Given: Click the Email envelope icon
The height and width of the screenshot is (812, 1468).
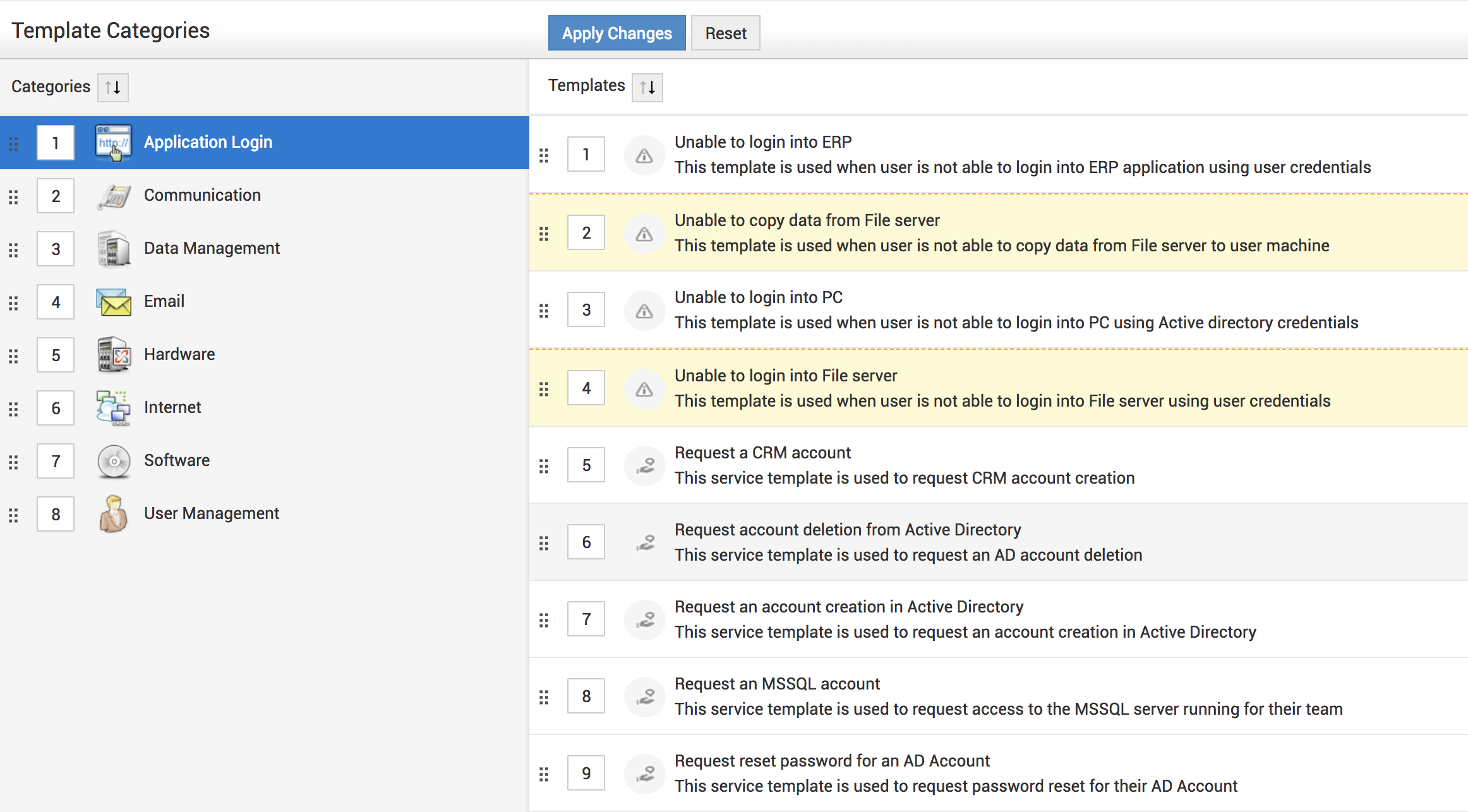Looking at the screenshot, I should (x=114, y=302).
